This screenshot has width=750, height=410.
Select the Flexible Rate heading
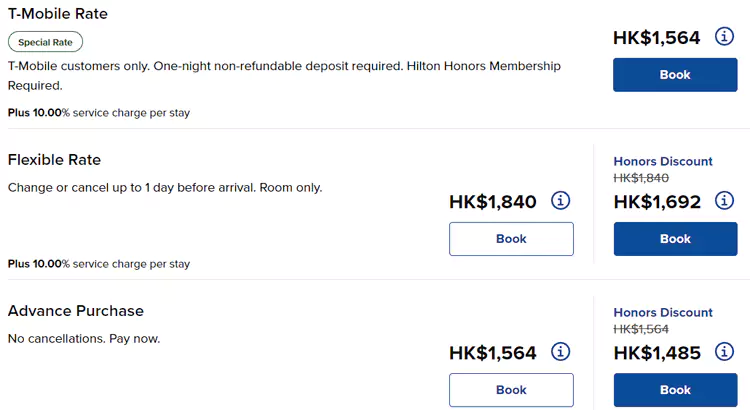point(54,160)
